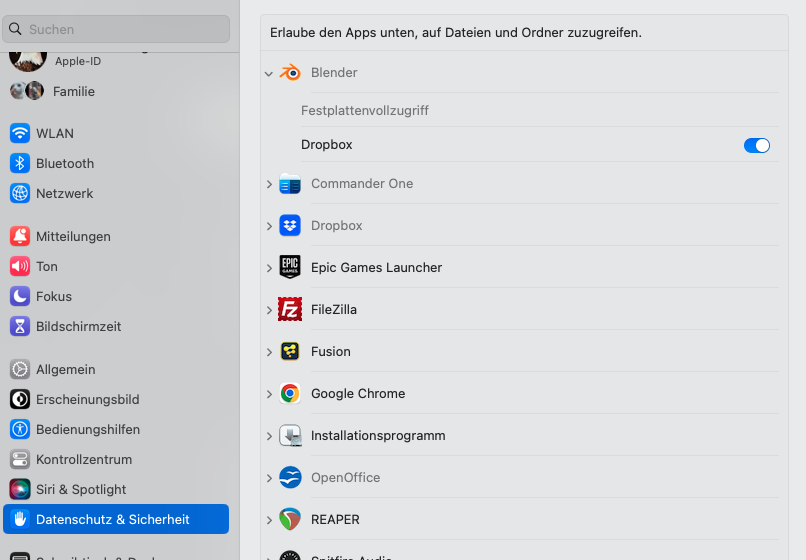Open the Familie section
The height and width of the screenshot is (560, 806).
click(x=73, y=91)
